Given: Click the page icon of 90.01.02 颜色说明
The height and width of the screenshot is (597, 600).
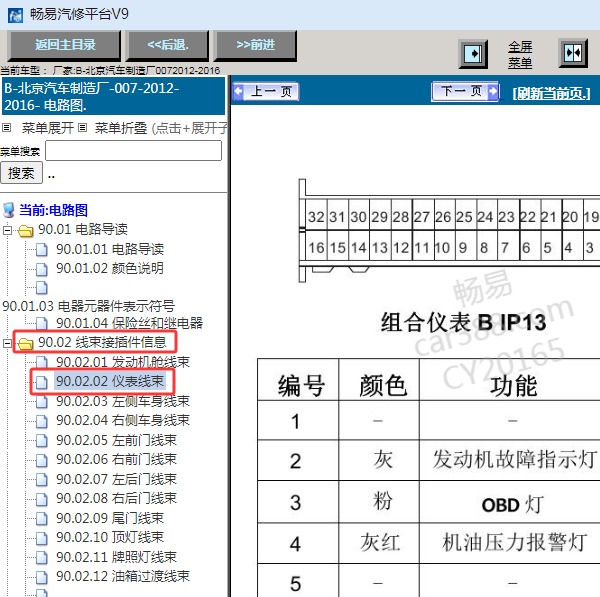Looking at the screenshot, I should point(42,269).
